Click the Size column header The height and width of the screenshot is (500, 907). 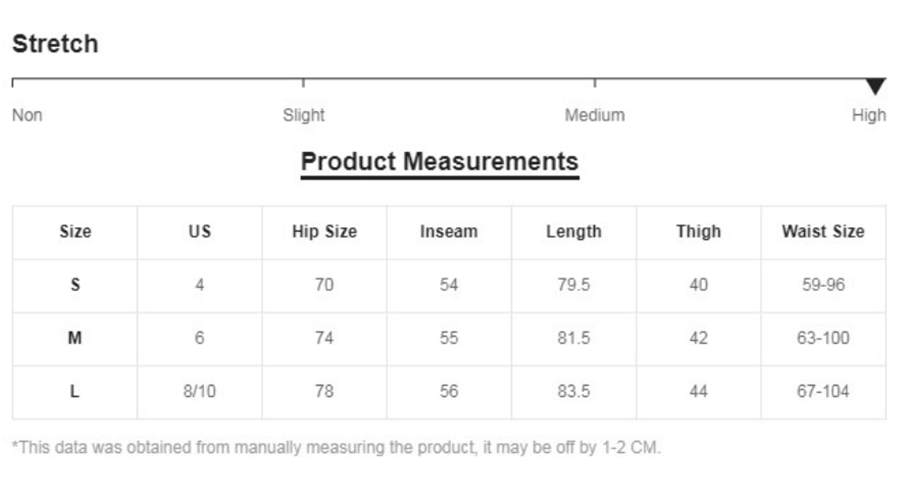click(75, 231)
